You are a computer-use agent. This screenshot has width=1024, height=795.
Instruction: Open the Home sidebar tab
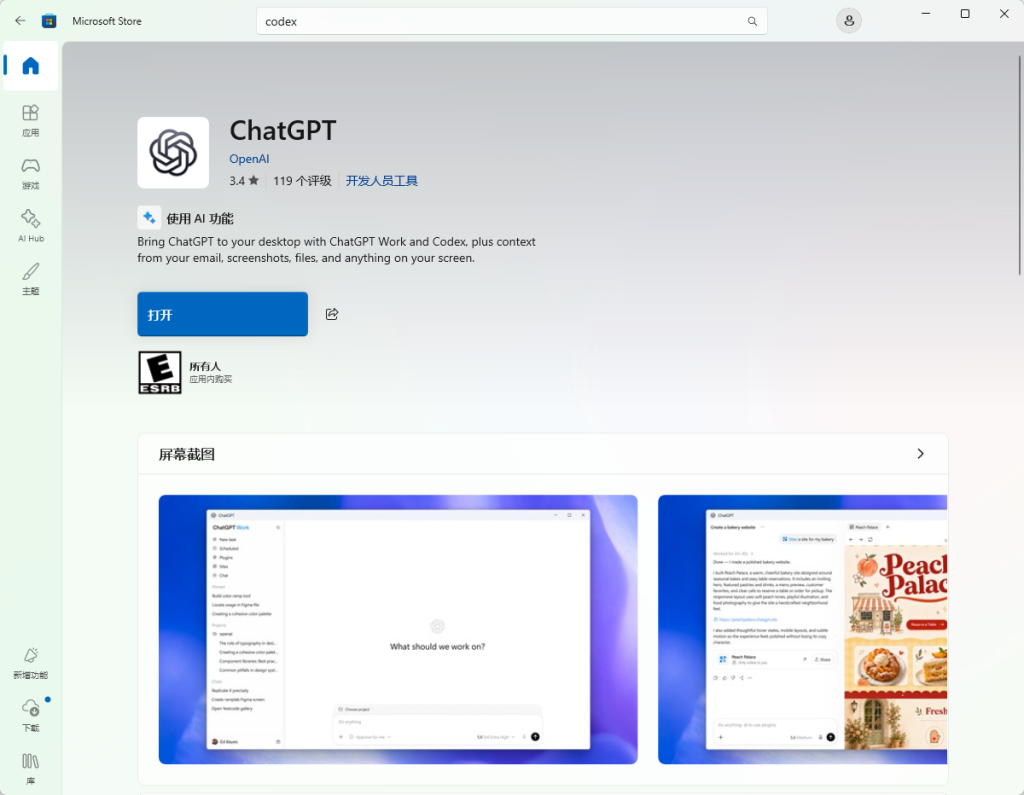(x=31, y=65)
